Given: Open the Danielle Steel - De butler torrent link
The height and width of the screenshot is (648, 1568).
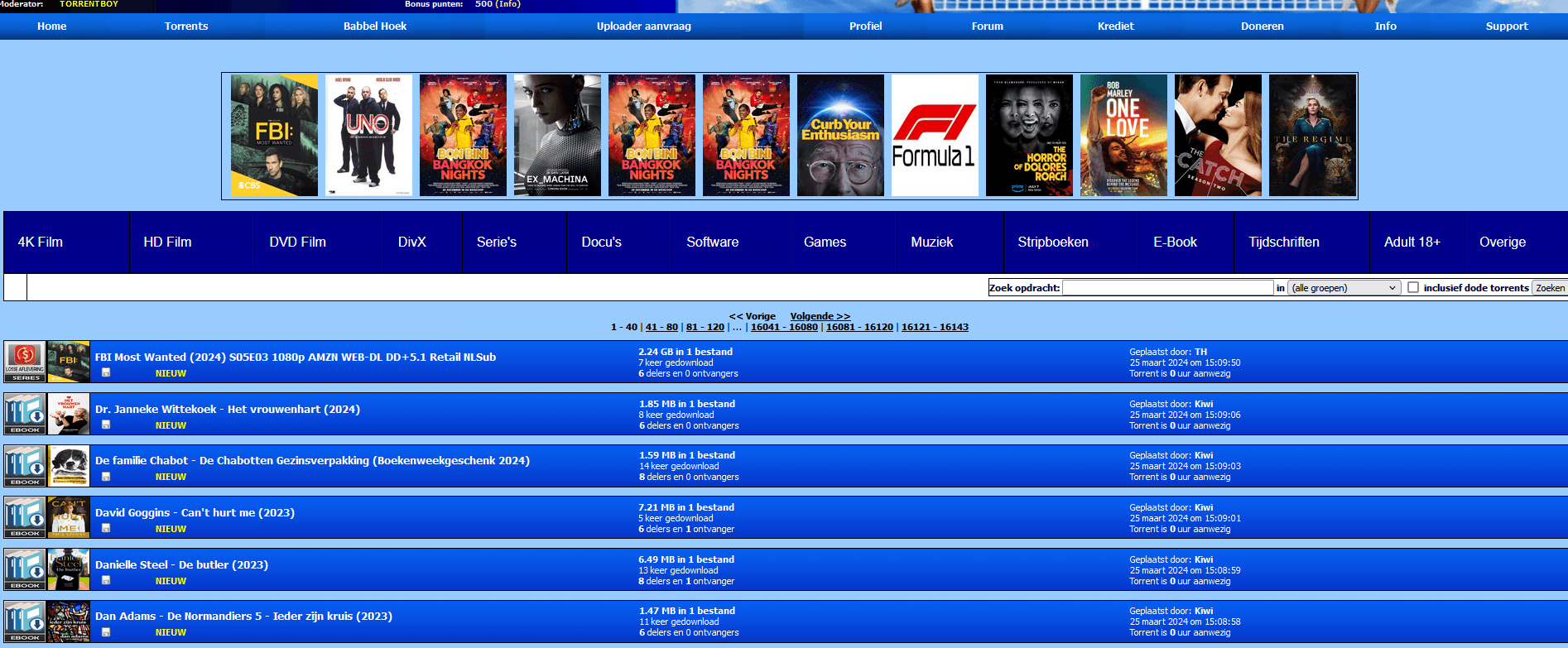Looking at the screenshot, I should pos(181,565).
